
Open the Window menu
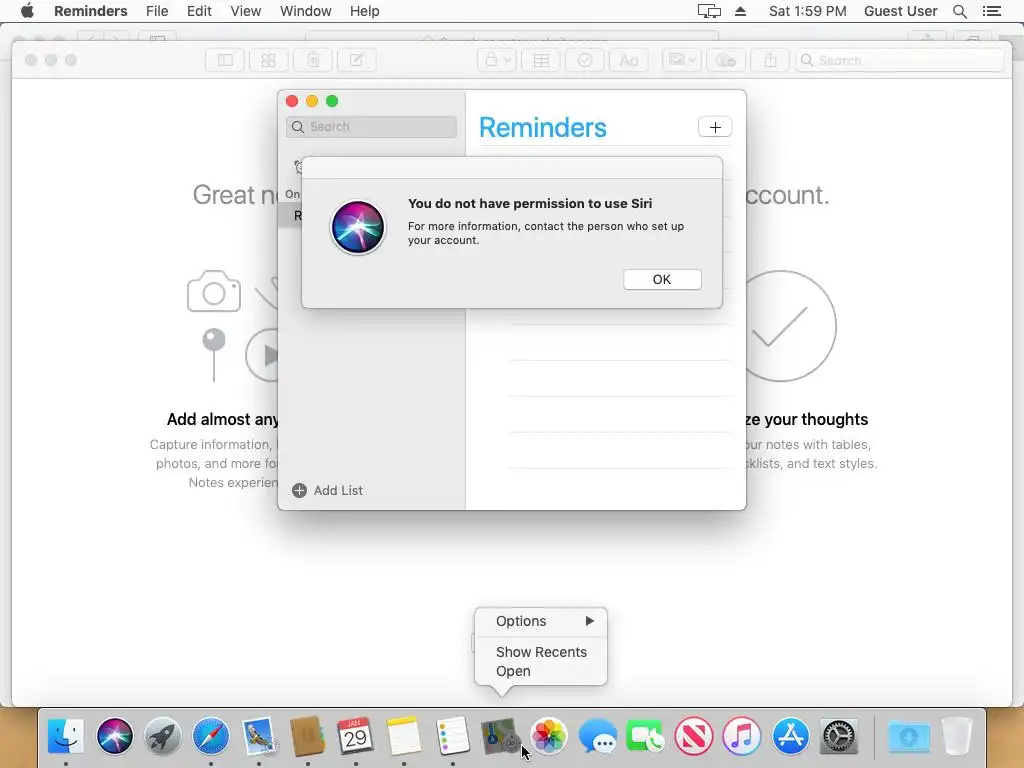(306, 11)
